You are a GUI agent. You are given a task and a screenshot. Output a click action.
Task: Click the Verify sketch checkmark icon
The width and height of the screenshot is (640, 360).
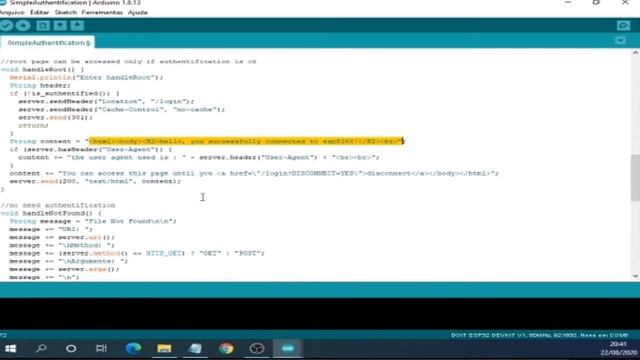[6, 26]
